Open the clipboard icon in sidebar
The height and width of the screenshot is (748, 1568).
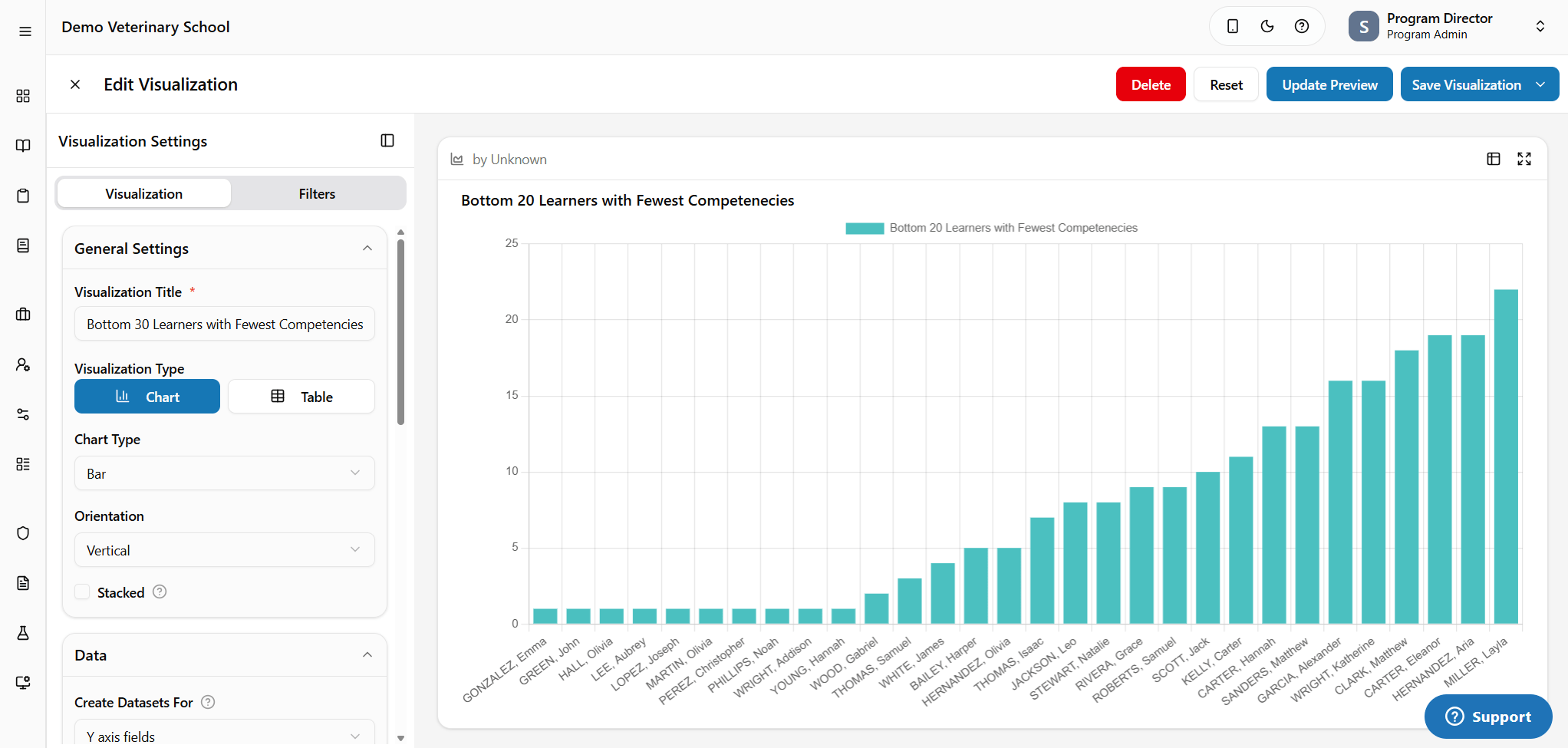(x=23, y=196)
